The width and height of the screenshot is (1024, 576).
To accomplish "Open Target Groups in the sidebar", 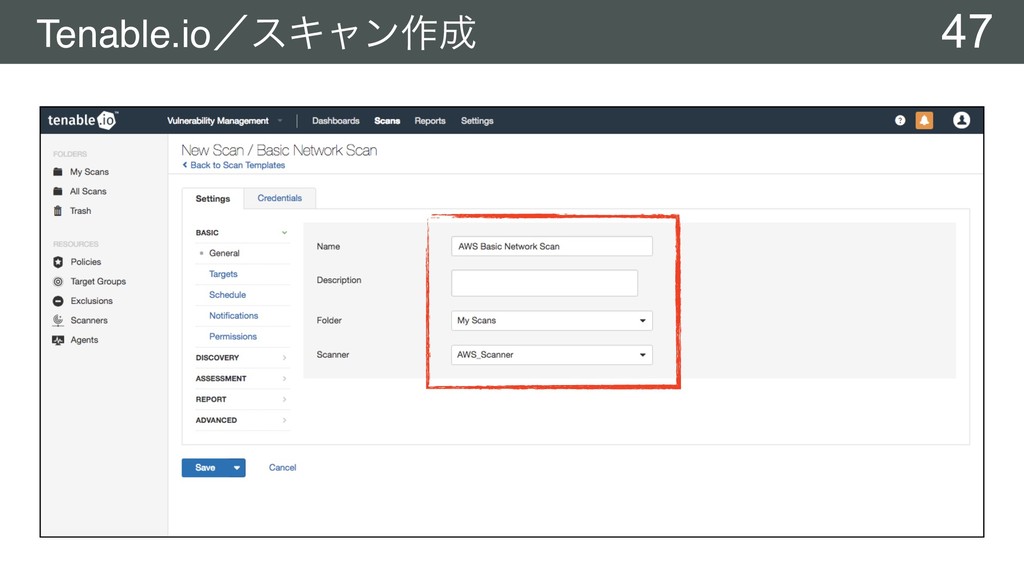I will pyautogui.click(x=98, y=281).
